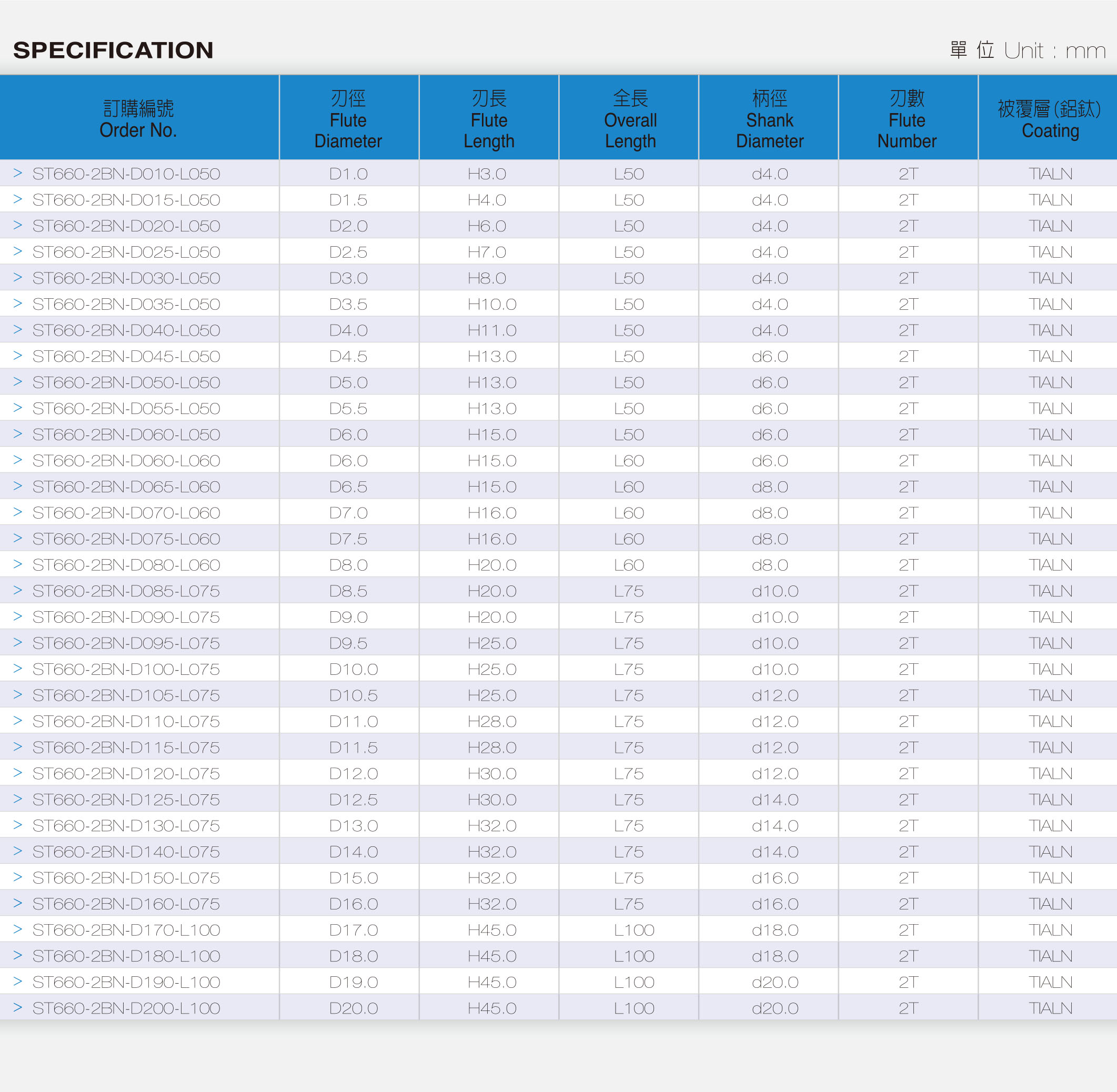Click arrow marker beside ST660-2BN-D035-L050
Viewport: 1117px width, 1092px height.
(18, 304)
